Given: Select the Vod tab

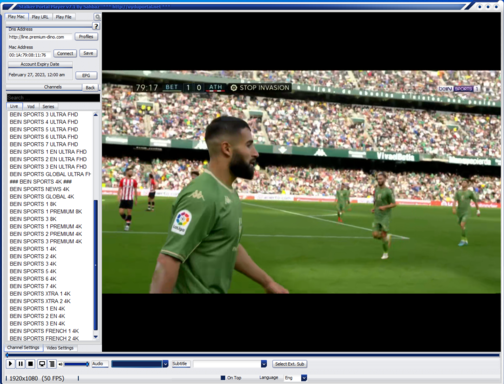Looking at the screenshot, I should coord(31,106).
